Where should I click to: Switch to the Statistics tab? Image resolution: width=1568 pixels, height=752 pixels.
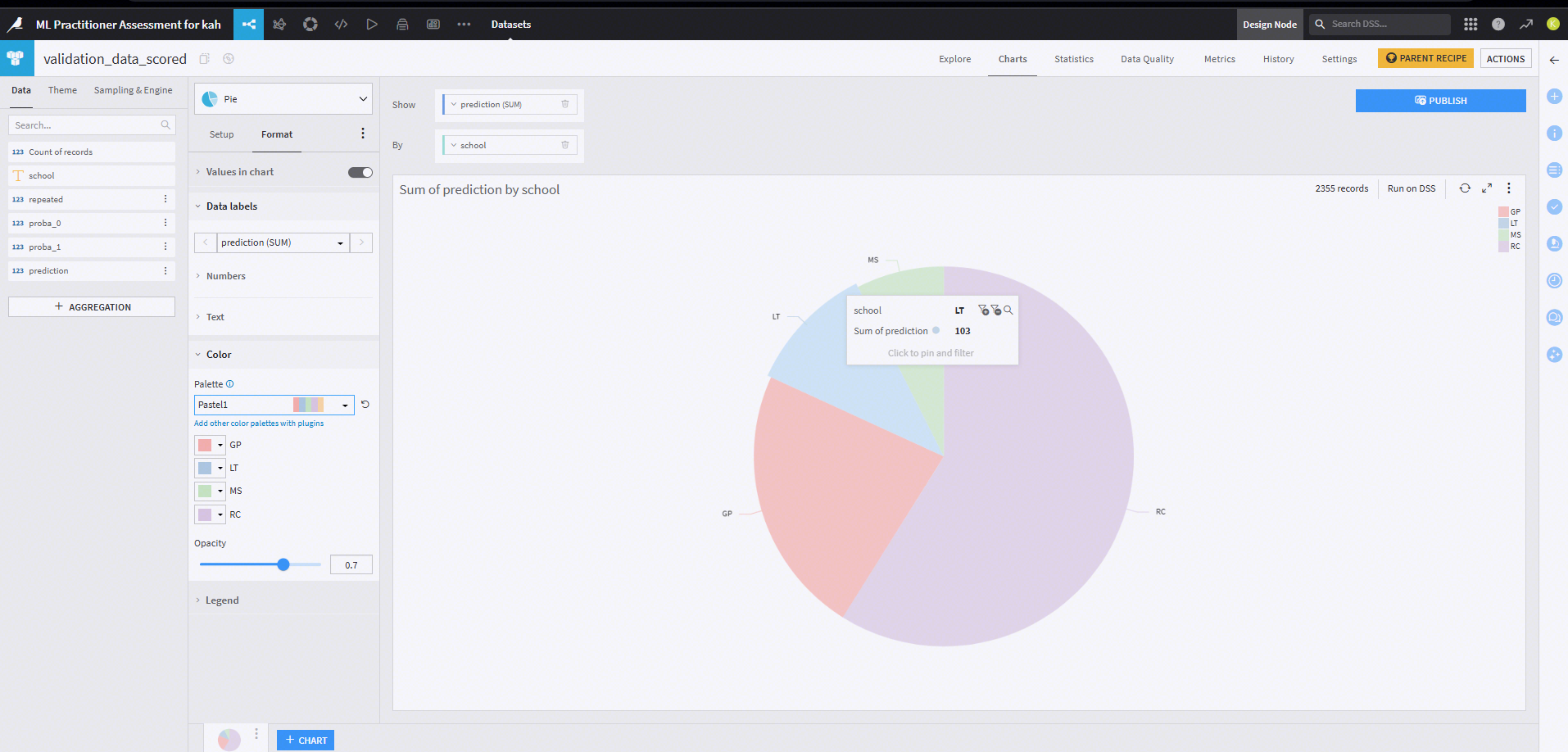pyautogui.click(x=1074, y=59)
